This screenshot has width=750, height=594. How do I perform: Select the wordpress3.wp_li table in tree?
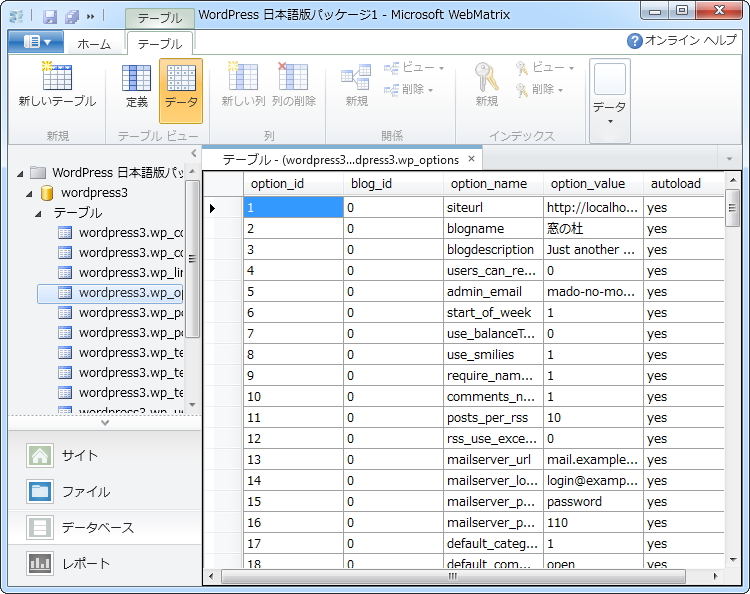(131, 272)
